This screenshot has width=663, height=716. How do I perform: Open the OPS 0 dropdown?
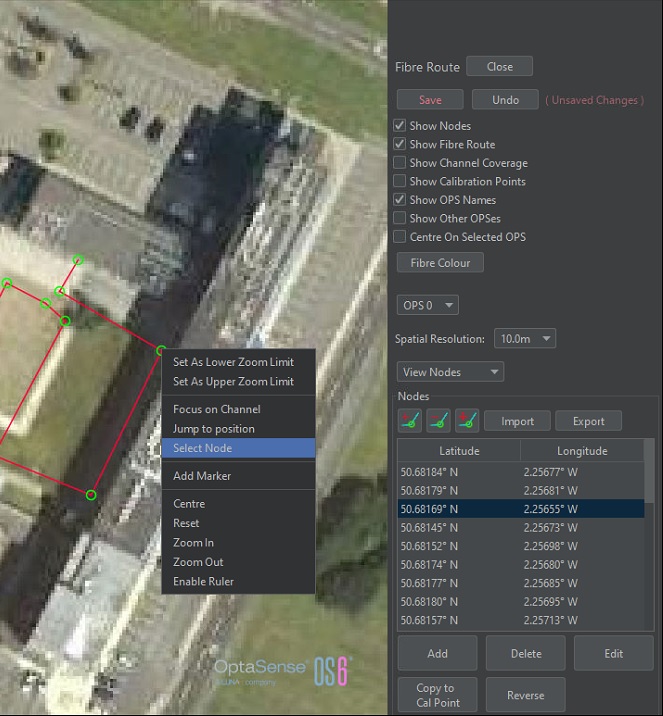428,305
